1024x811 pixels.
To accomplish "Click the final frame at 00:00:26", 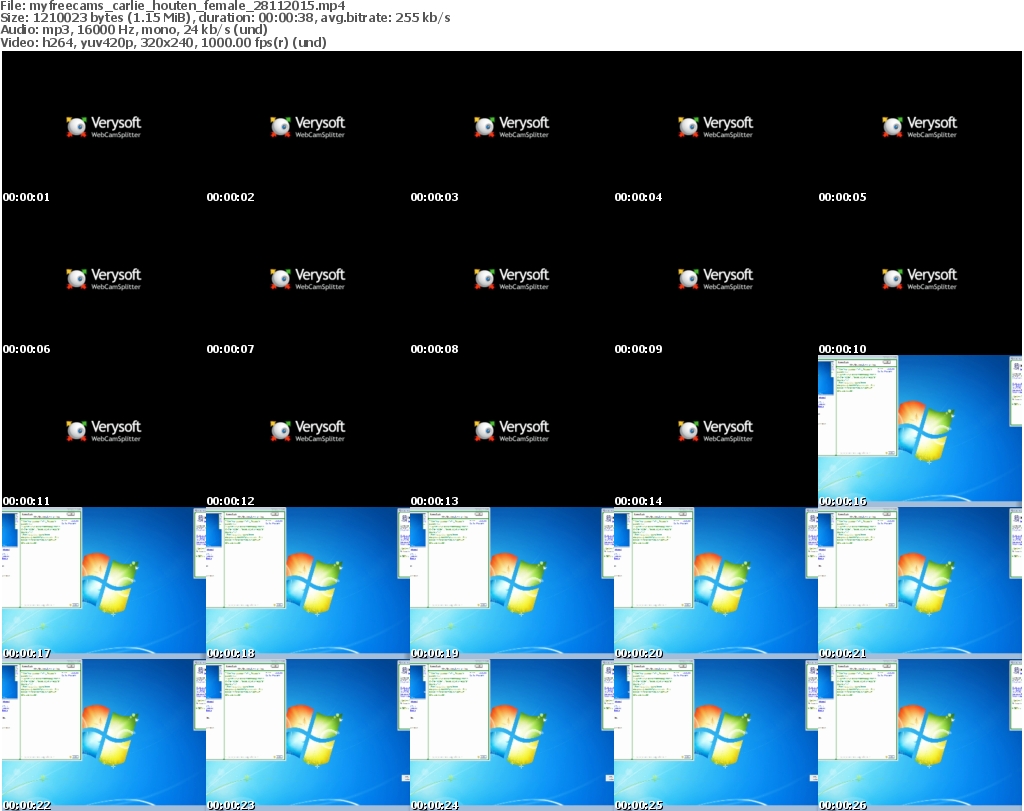I will coord(920,735).
